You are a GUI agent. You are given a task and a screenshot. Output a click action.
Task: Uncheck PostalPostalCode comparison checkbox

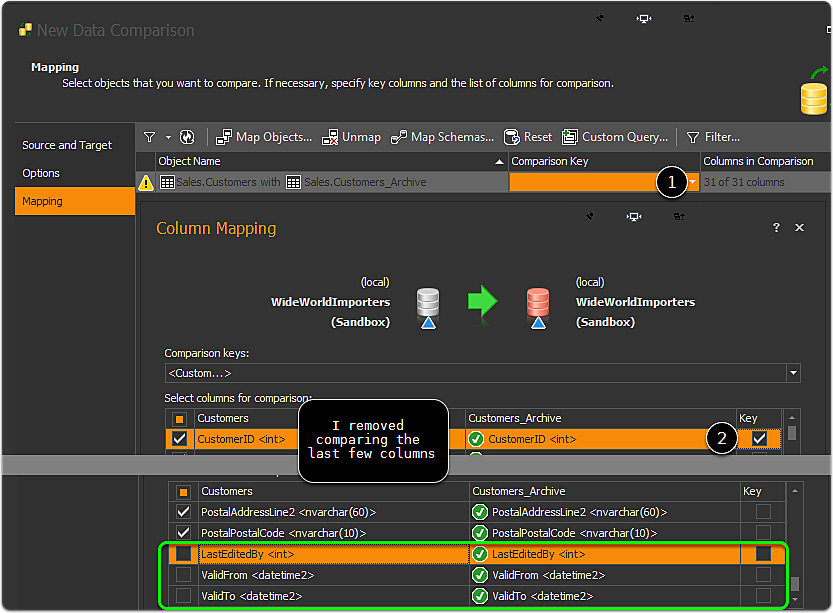click(x=183, y=533)
